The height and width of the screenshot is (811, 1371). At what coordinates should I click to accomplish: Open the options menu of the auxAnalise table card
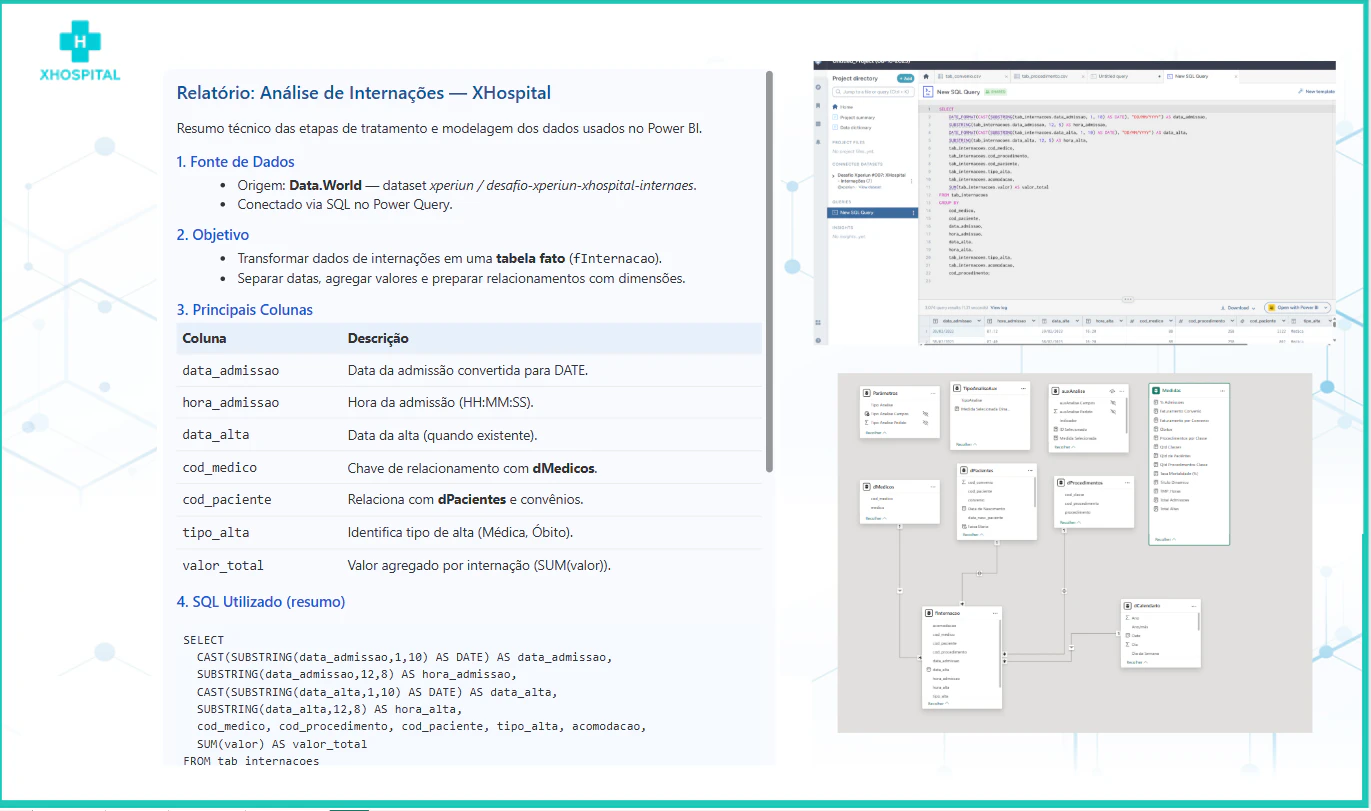coord(1124,390)
